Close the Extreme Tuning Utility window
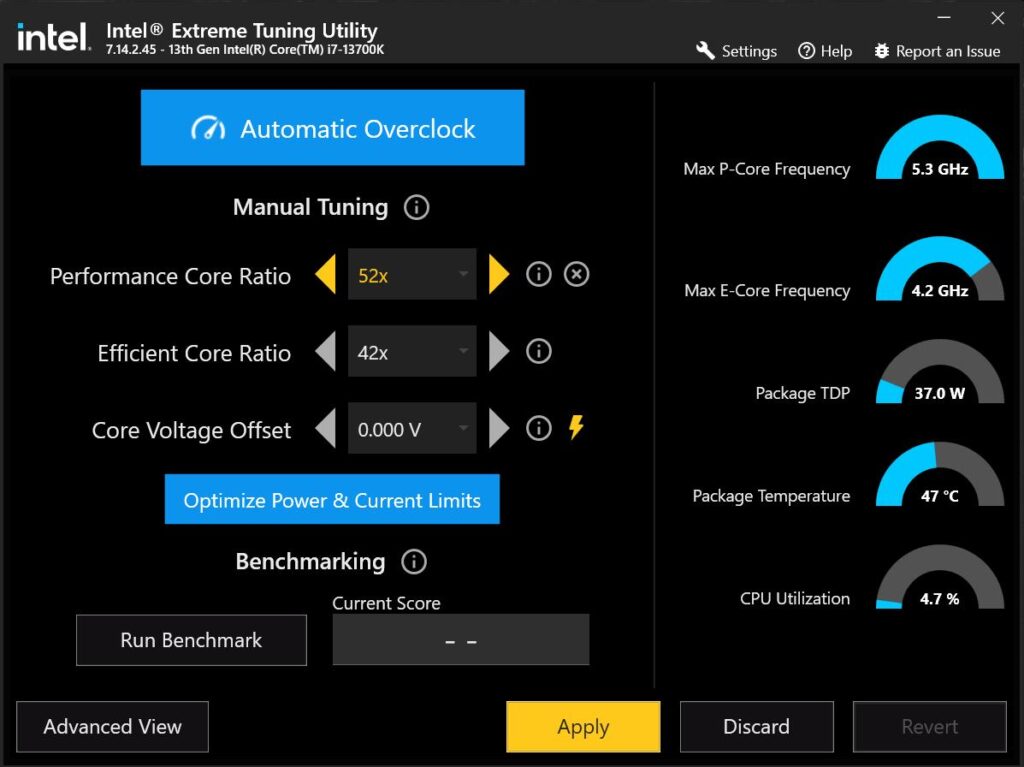The height and width of the screenshot is (767, 1024). 997,18
